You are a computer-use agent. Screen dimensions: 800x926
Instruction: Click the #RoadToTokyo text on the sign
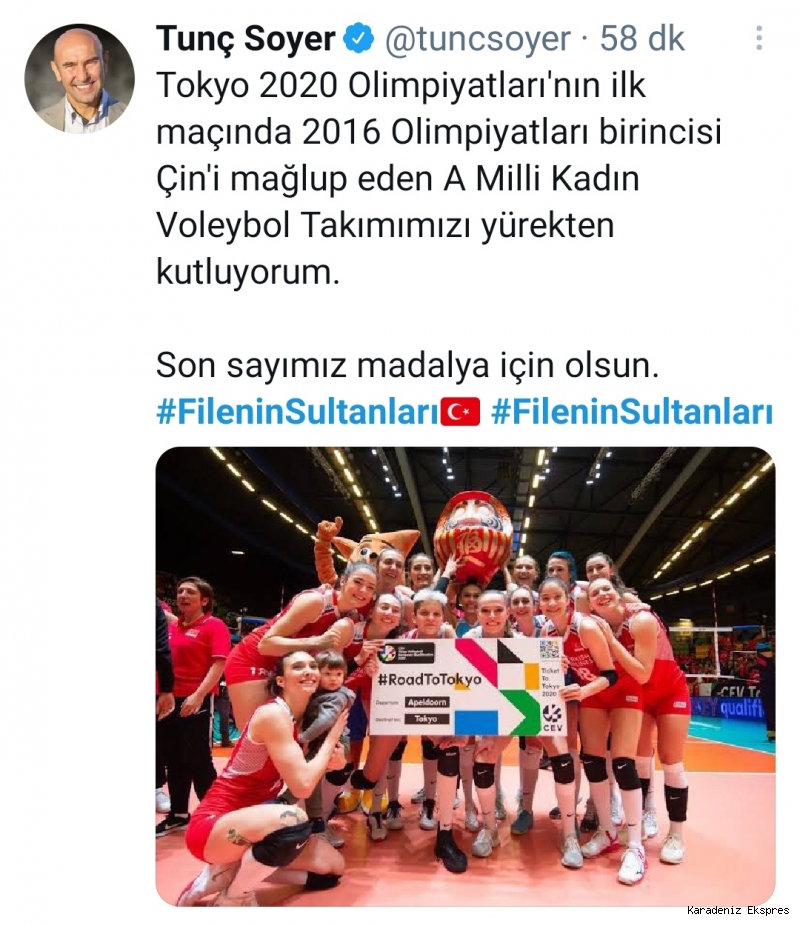click(x=430, y=679)
